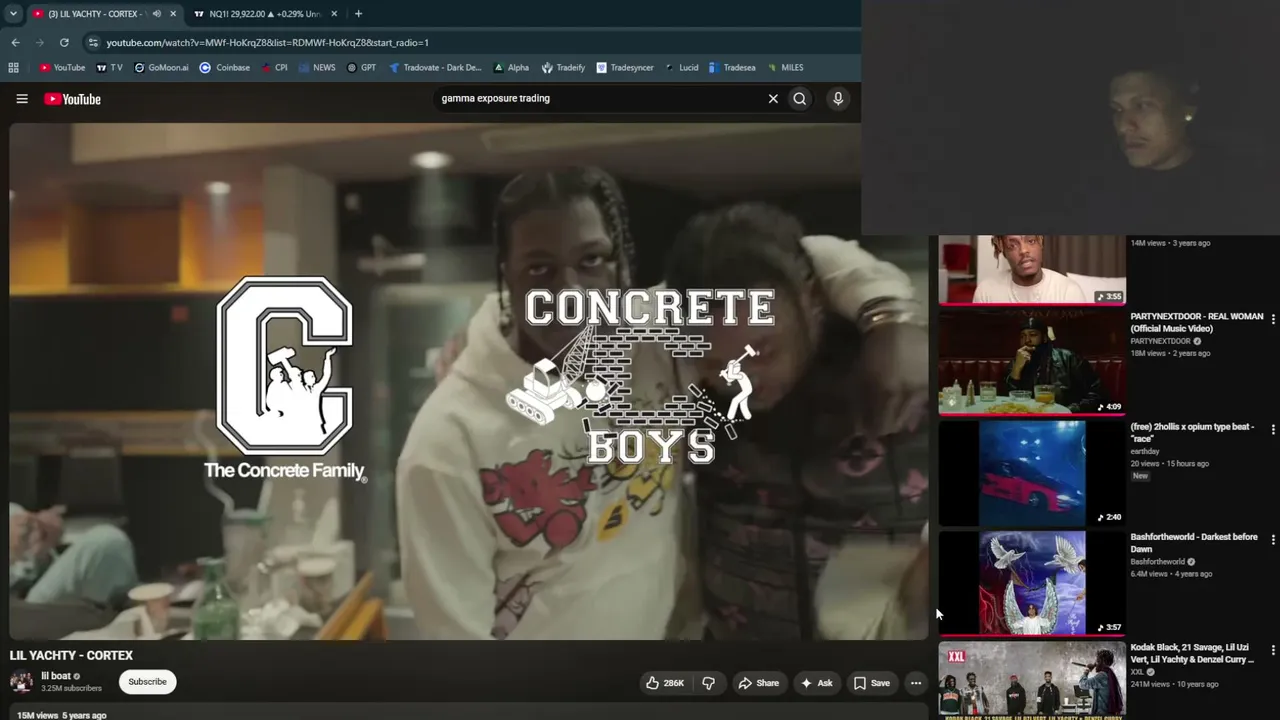
Task: Open a new browser tab
Action: [358, 14]
